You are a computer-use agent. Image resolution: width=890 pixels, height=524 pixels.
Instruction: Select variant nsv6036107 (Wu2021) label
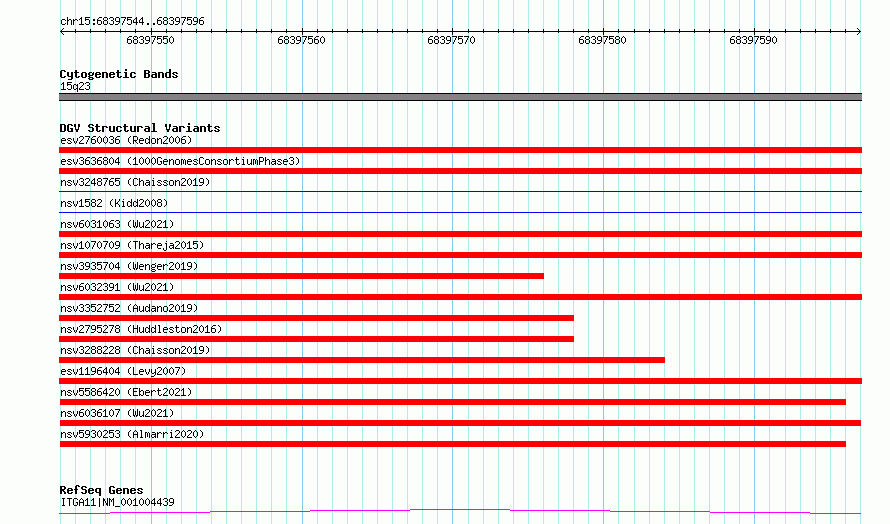[117, 413]
